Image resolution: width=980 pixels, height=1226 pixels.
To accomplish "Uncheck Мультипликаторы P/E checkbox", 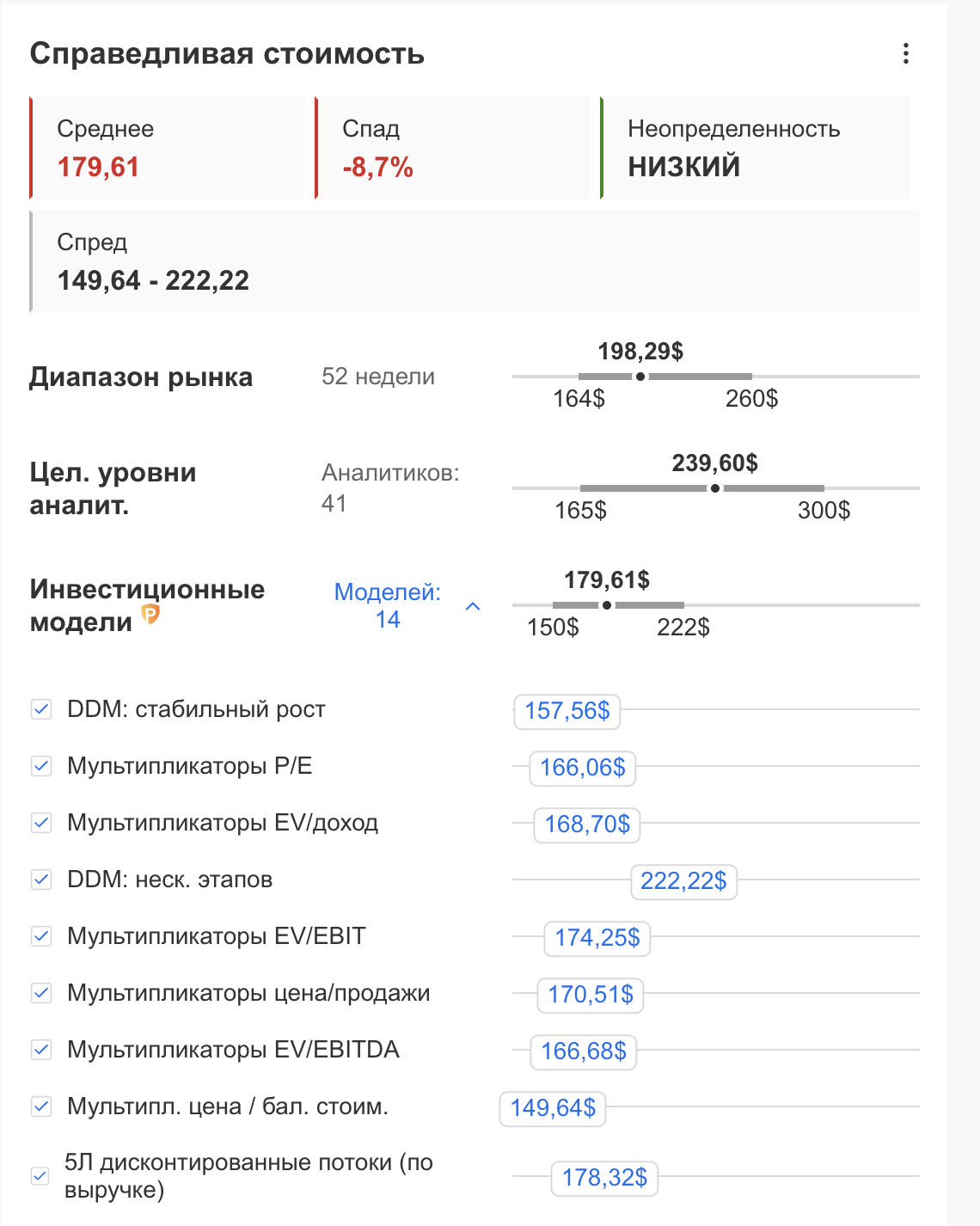I will click(41, 766).
